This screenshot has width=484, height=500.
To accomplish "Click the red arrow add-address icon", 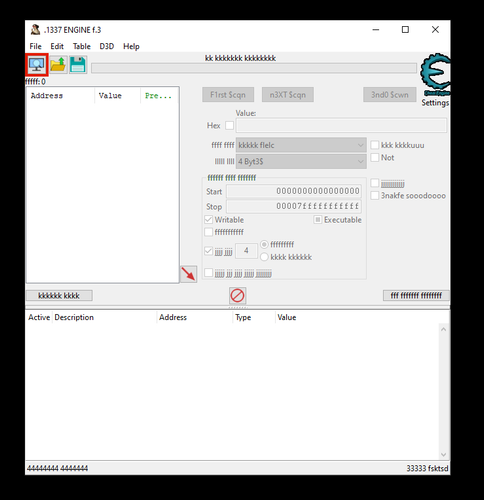I will click(189, 274).
